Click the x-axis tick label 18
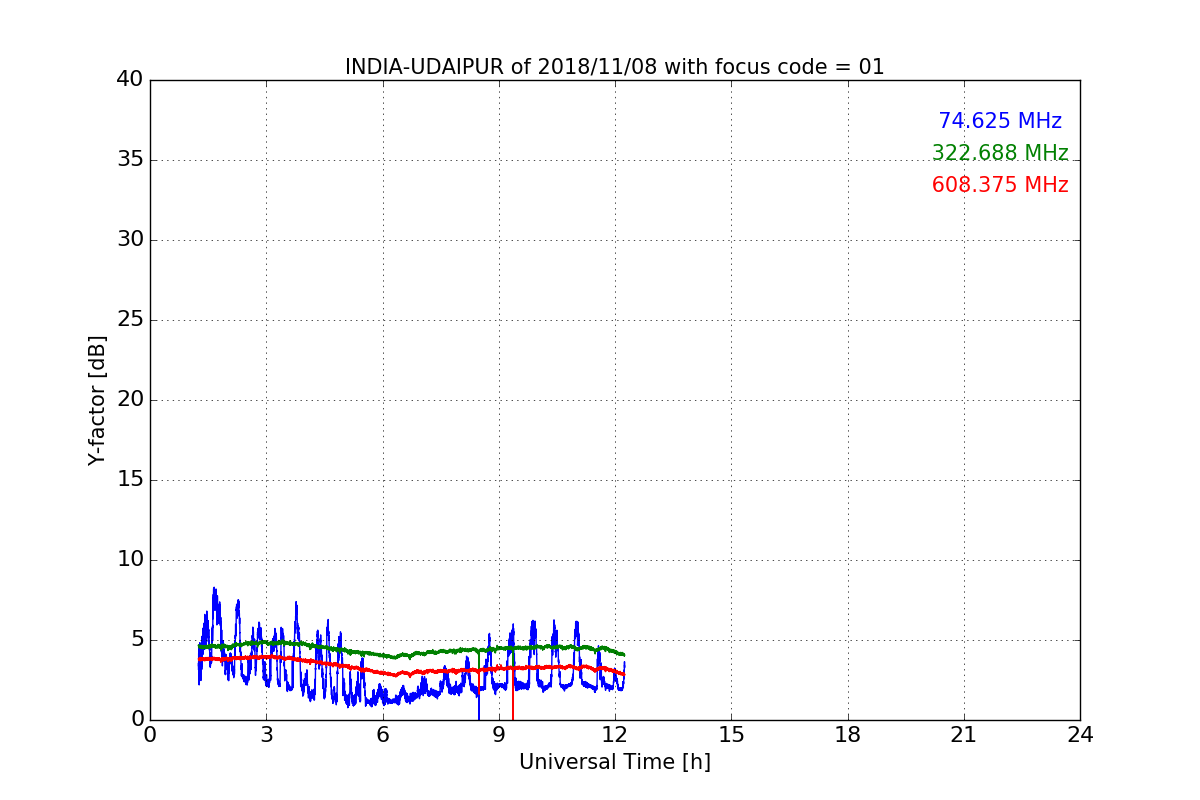Screen dimensions: 1200x800 (848, 735)
